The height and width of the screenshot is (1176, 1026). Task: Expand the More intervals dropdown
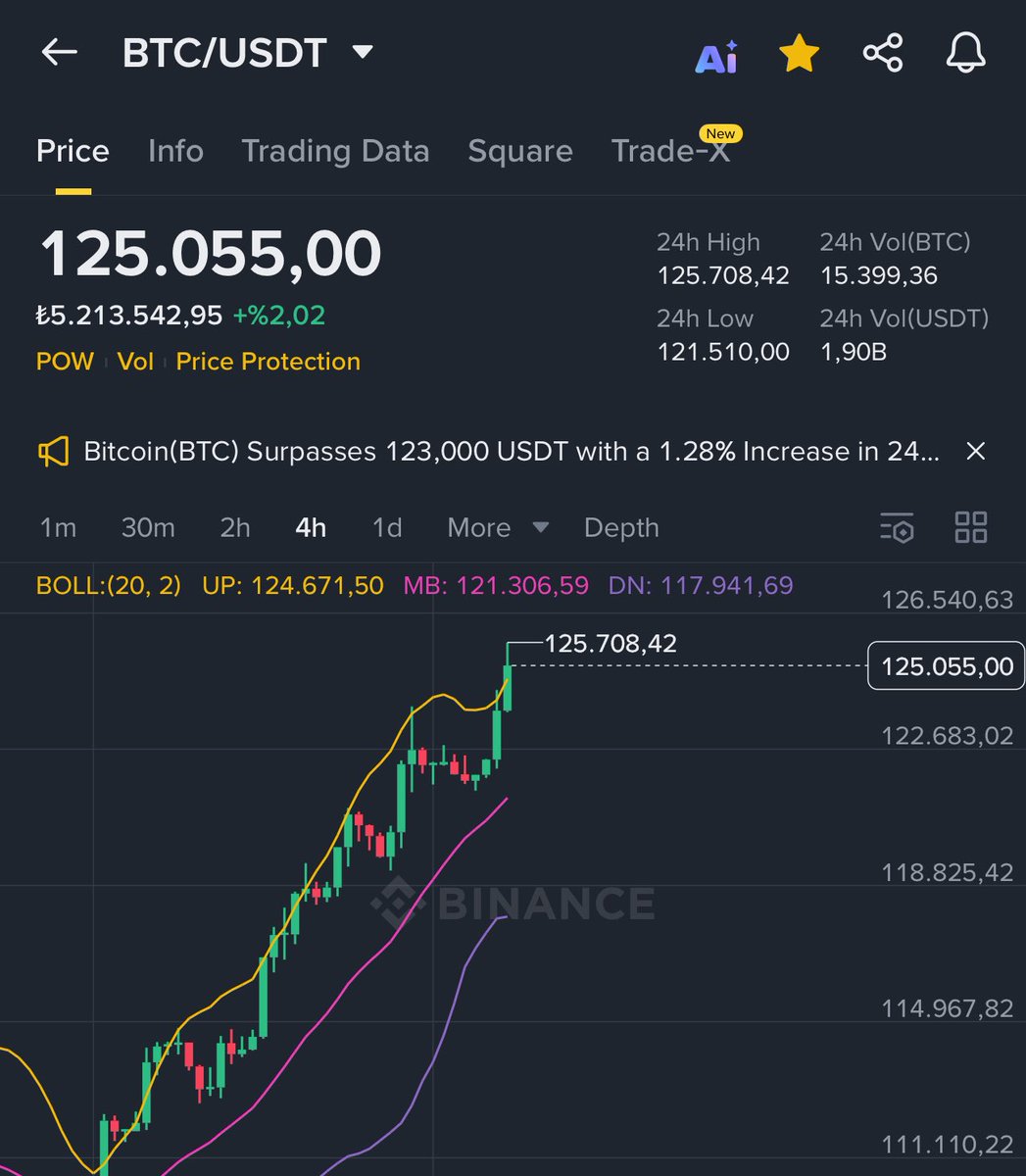[x=498, y=528]
